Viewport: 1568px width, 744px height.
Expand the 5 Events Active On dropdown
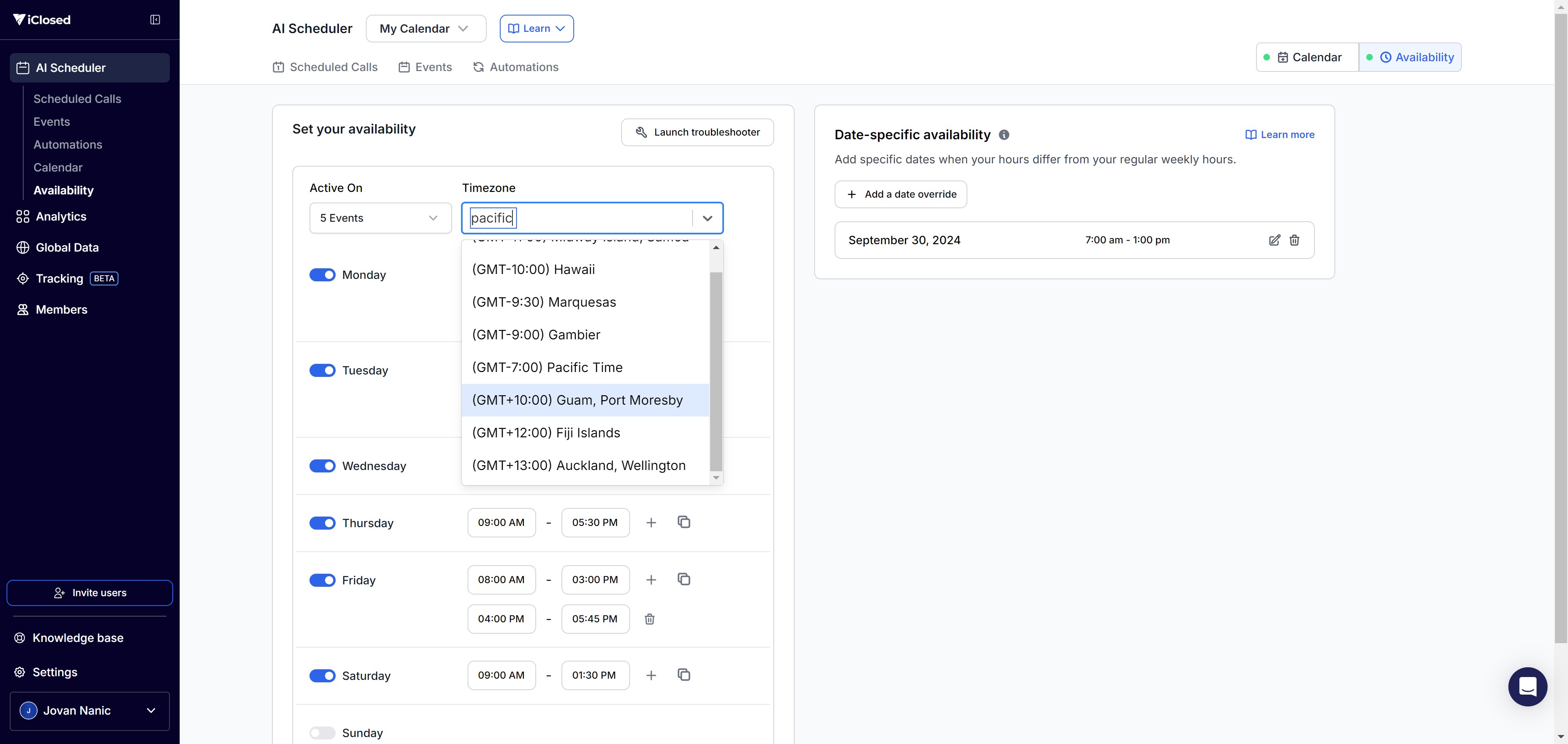coord(380,218)
